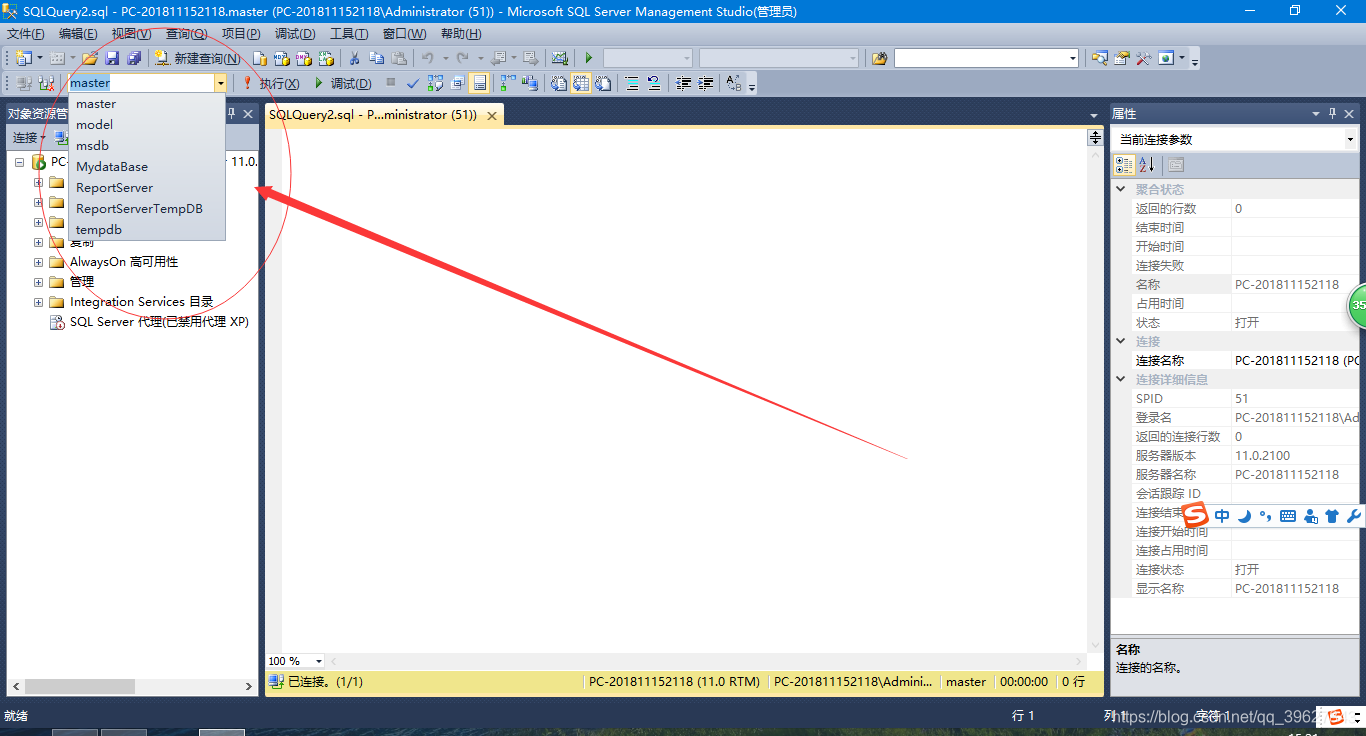Image resolution: width=1366 pixels, height=736 pixels.
Task: Choose ReportServerTempDB from database list
Action: [x=147, y=209]
